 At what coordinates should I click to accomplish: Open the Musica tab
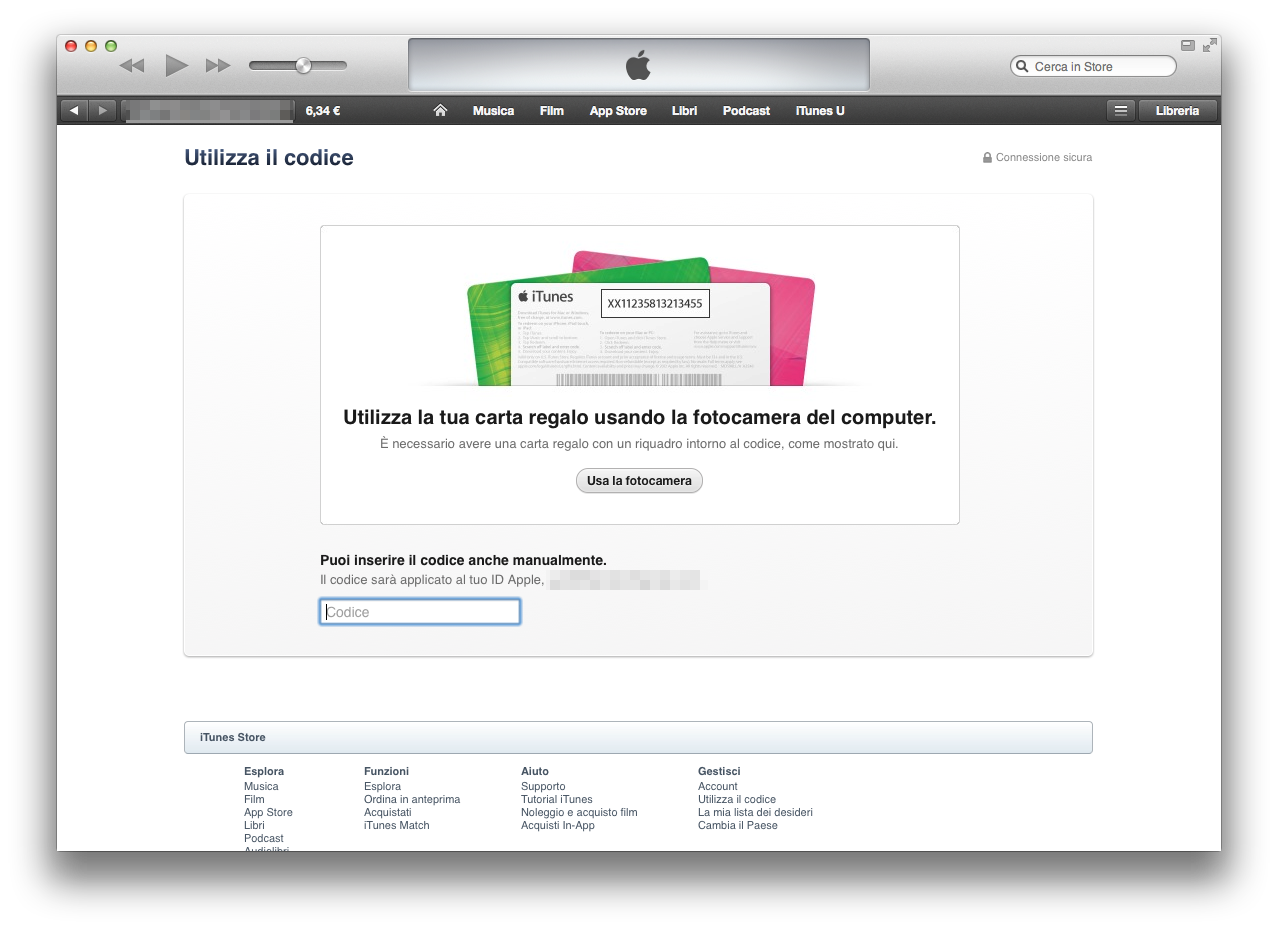[x=493, y=111]
